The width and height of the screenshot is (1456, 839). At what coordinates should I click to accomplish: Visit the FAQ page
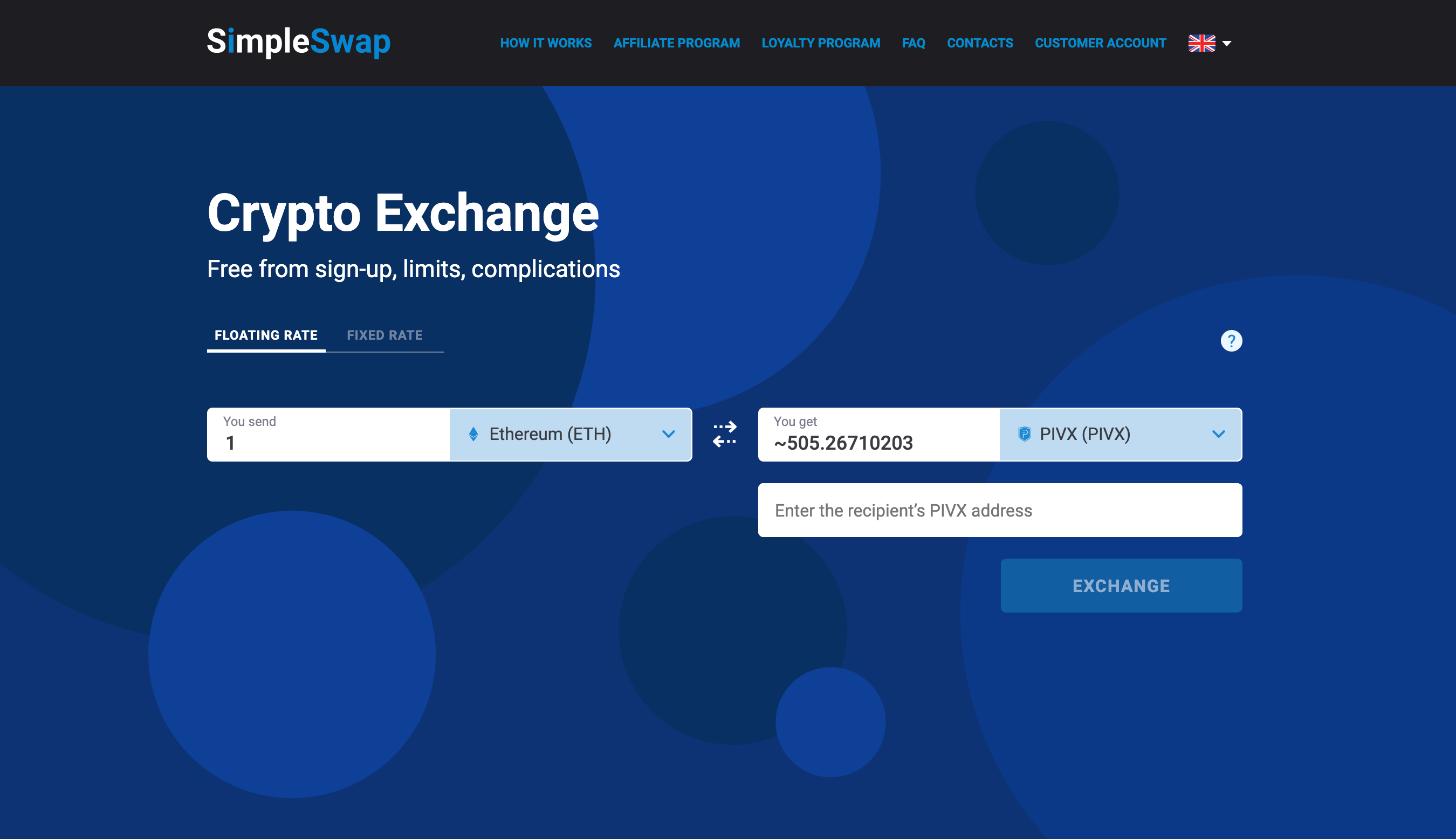tap(914, 43)
